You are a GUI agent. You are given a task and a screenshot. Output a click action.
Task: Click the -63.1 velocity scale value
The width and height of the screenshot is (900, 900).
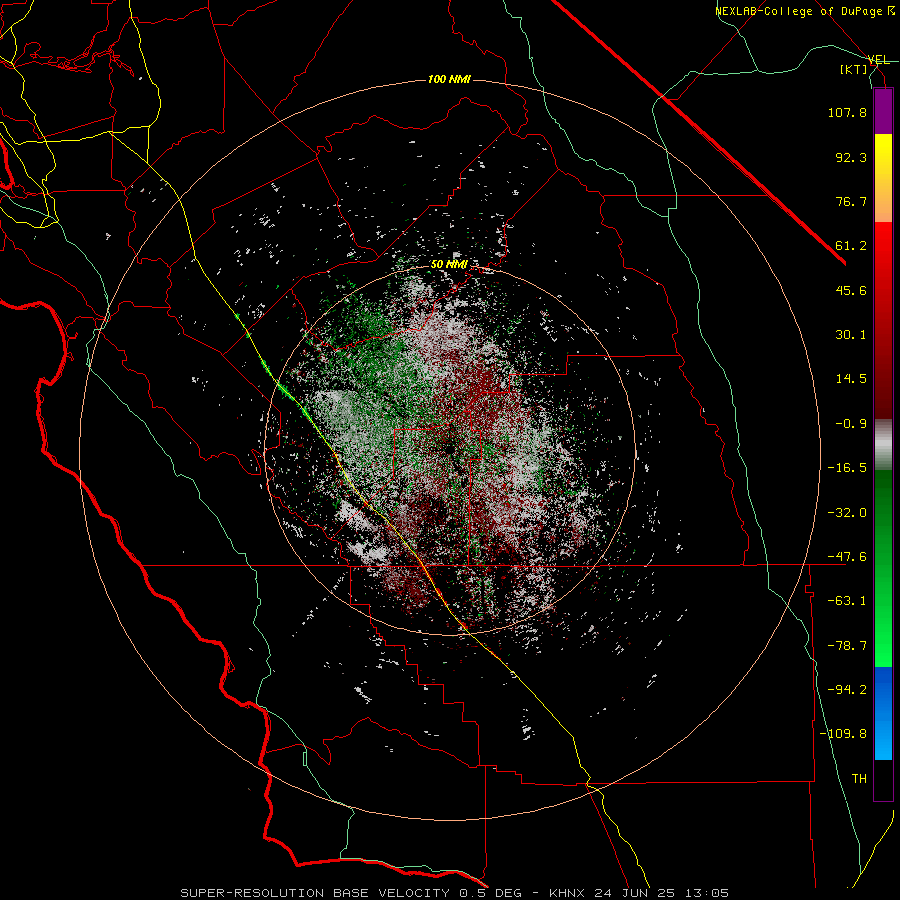[x=847, y=601]
